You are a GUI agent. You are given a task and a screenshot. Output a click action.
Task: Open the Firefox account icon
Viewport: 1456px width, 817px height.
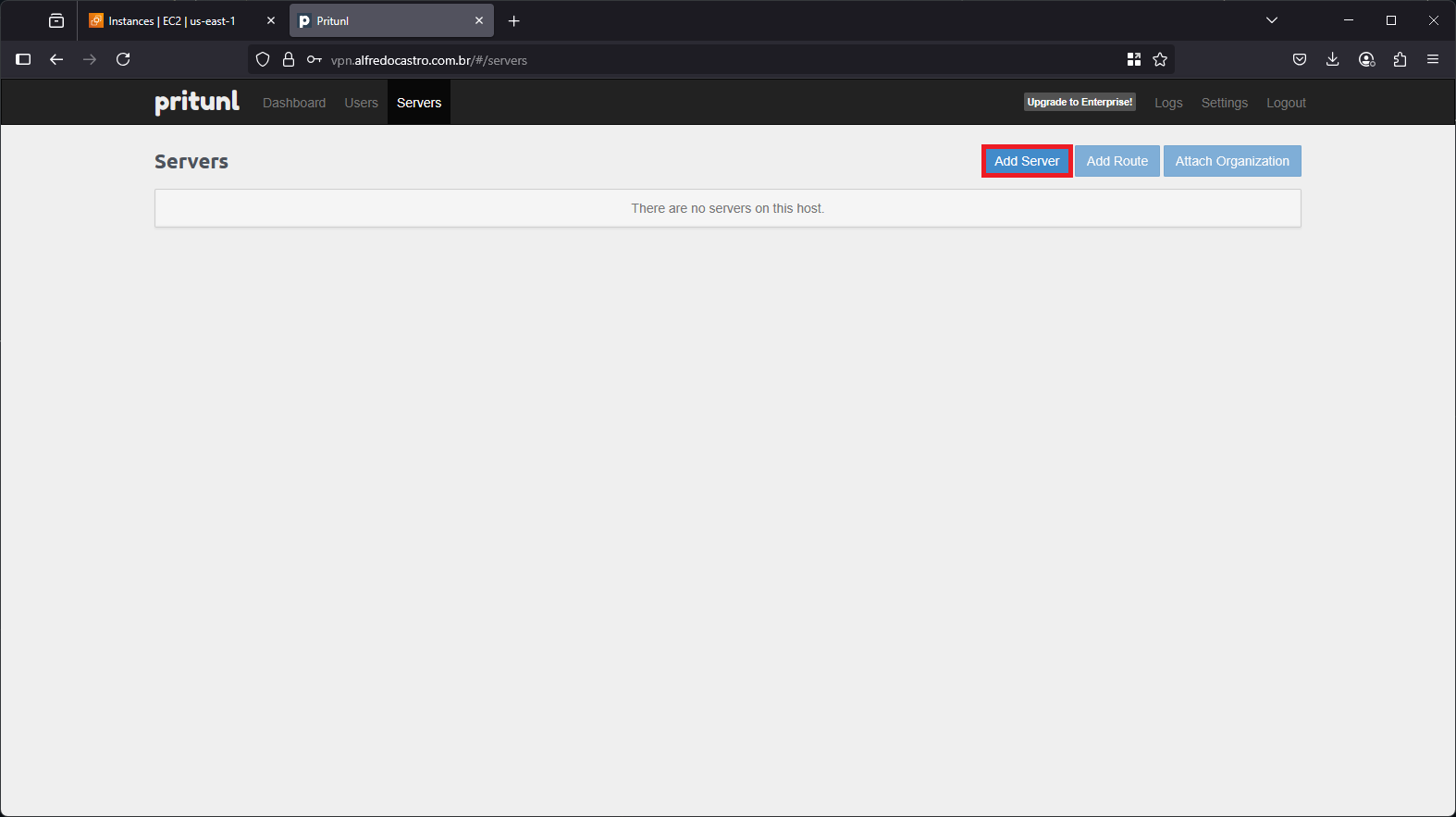coord(1366,59)
